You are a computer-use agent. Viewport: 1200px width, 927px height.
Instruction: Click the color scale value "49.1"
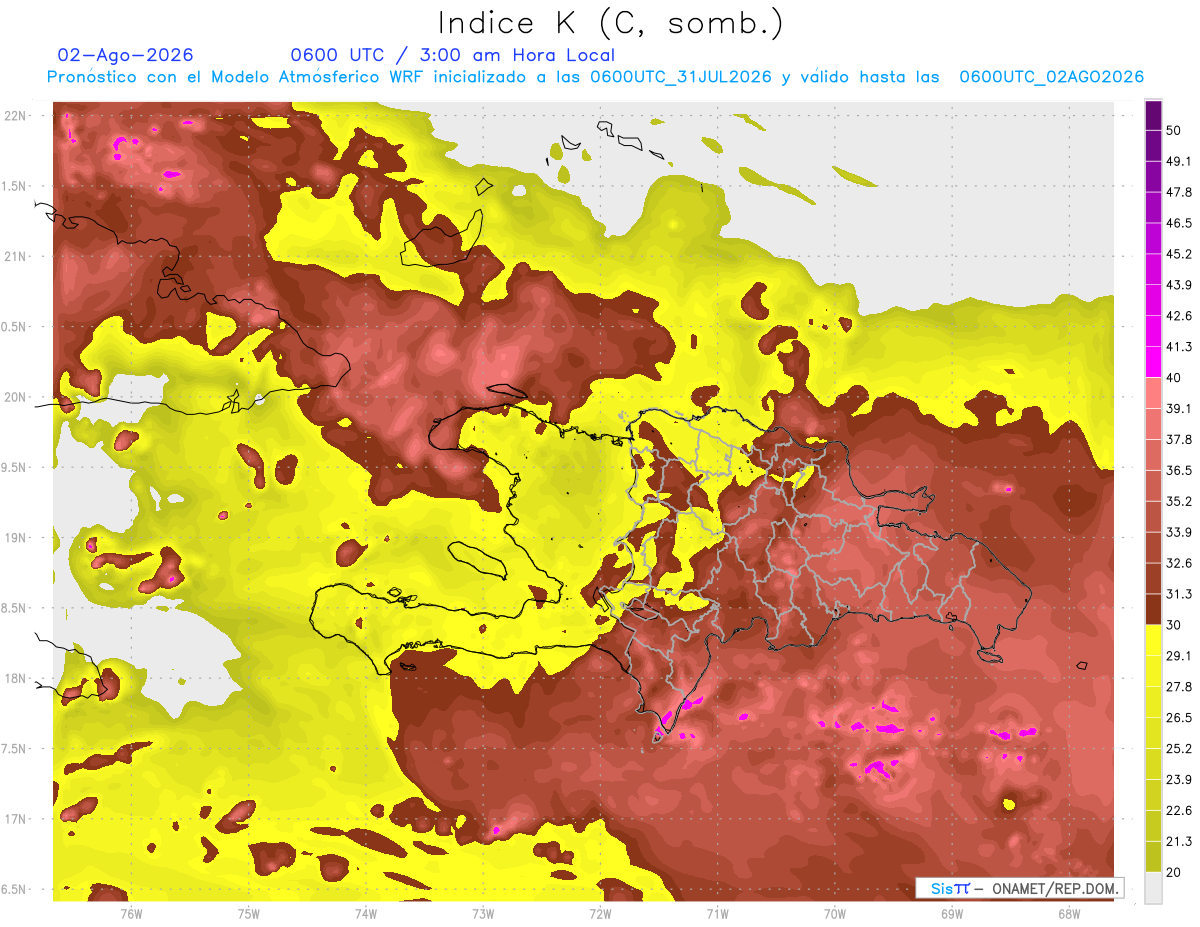[1179, 161]
